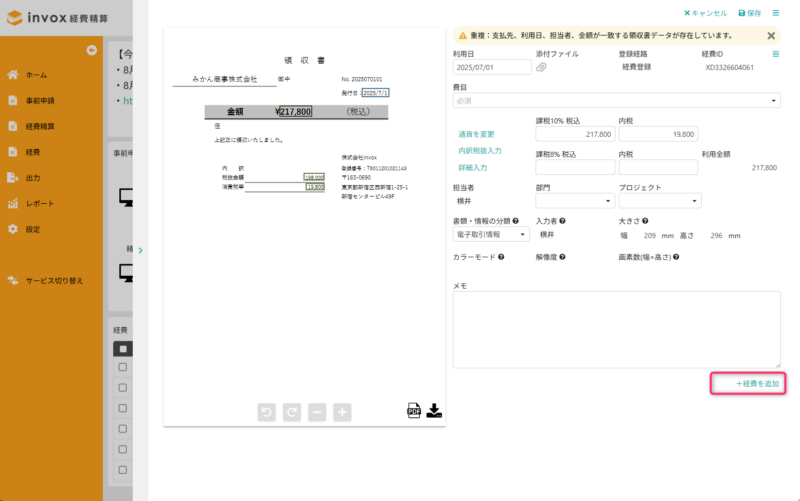This screenshot has height=501, width=800.
Task: Open the 書類・情報の分類 dropdown
Action: [491, 234]
